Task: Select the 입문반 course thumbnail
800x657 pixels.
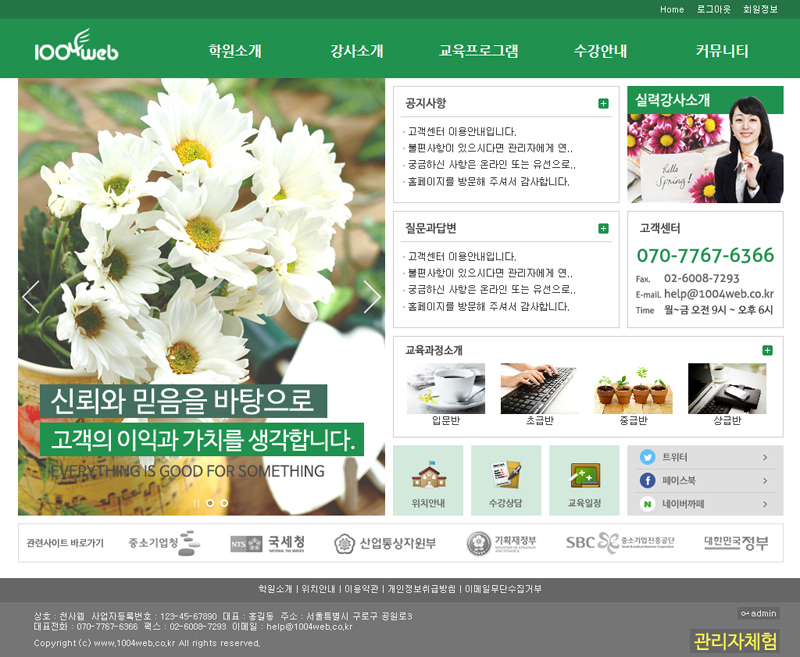Action: (x=446, y=389)
